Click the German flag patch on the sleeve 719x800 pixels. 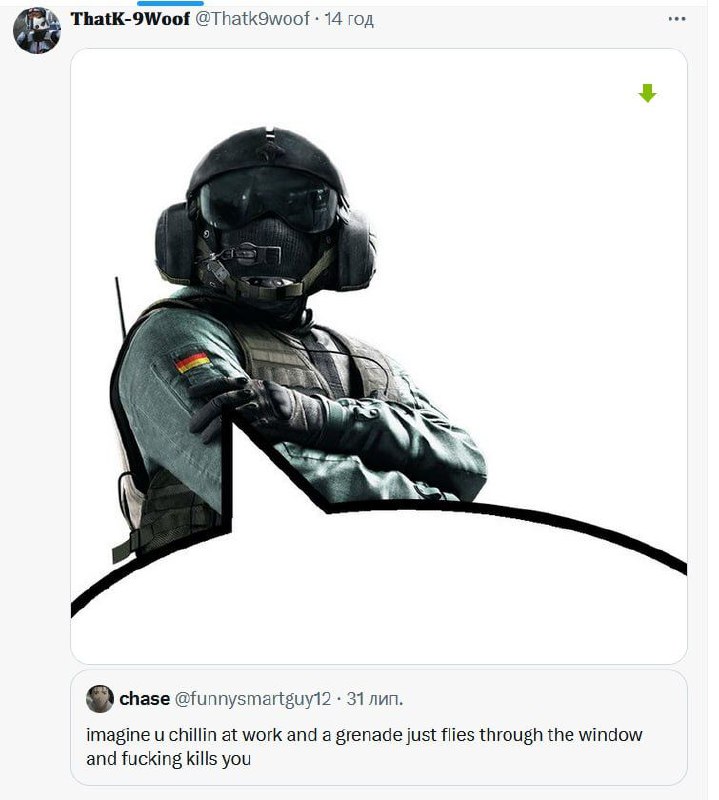(x=192, y=361)
